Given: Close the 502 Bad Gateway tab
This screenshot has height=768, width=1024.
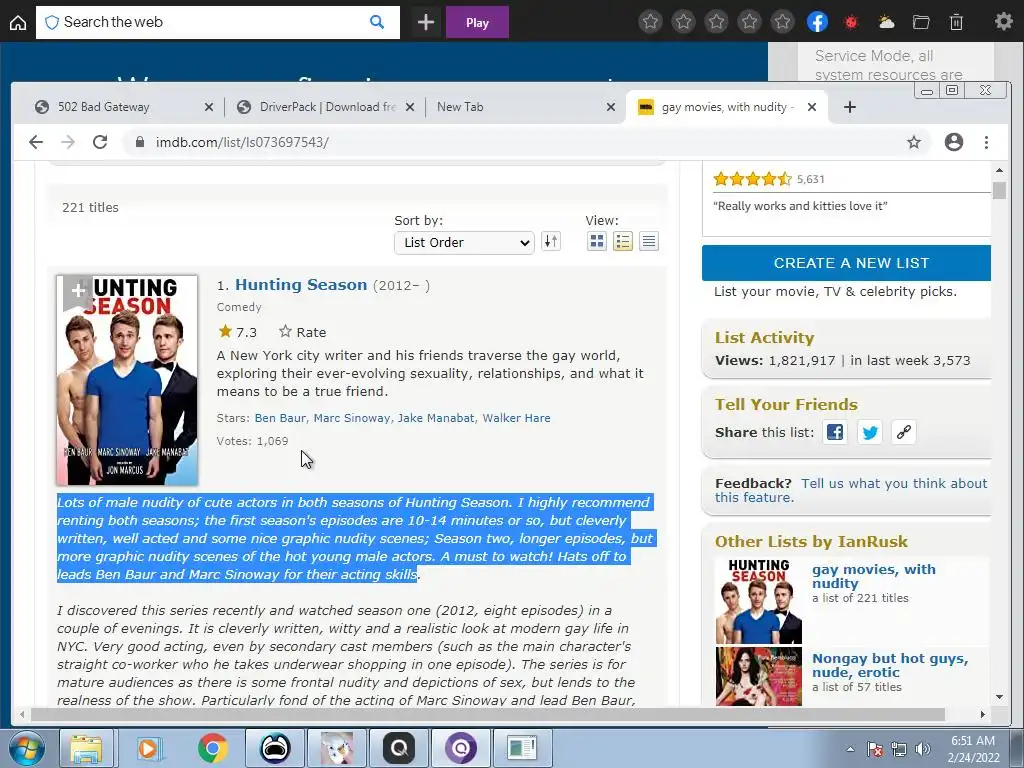Looking at the screenshot, I should [209, 106].
